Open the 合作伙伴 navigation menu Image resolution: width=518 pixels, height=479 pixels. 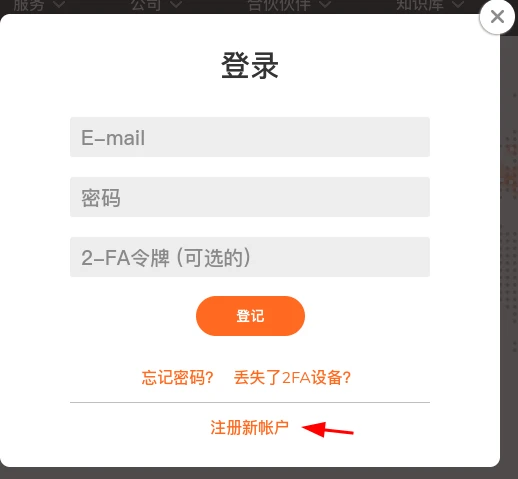(279, 6)
